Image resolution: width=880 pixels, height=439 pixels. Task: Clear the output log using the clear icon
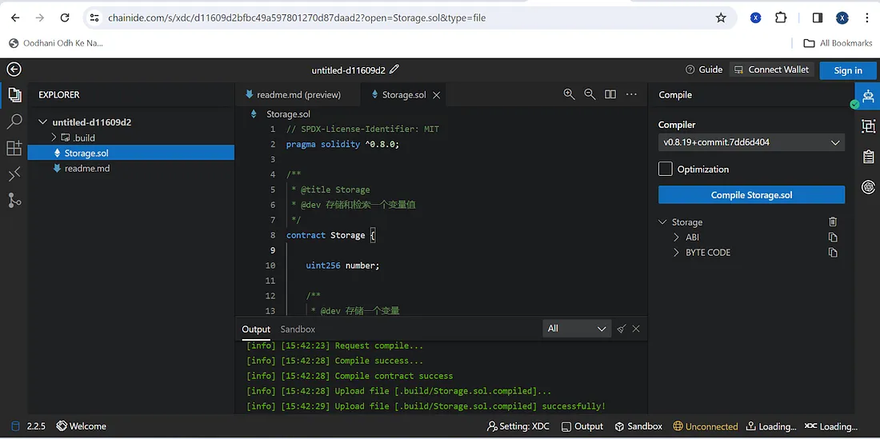[x=621, y=329]
